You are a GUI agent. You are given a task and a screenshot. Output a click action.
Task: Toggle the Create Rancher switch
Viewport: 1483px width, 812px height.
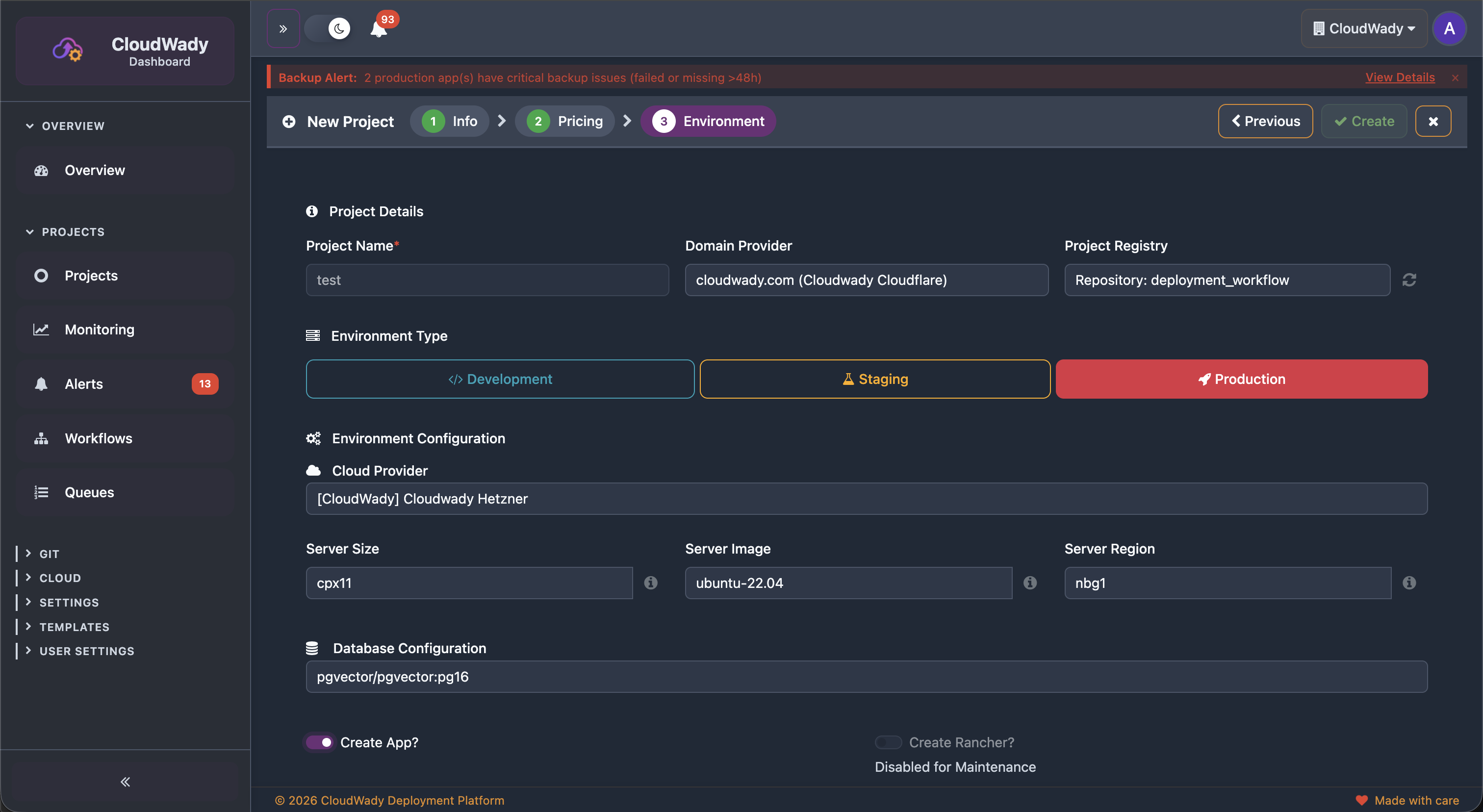click(x=888, y=742)
